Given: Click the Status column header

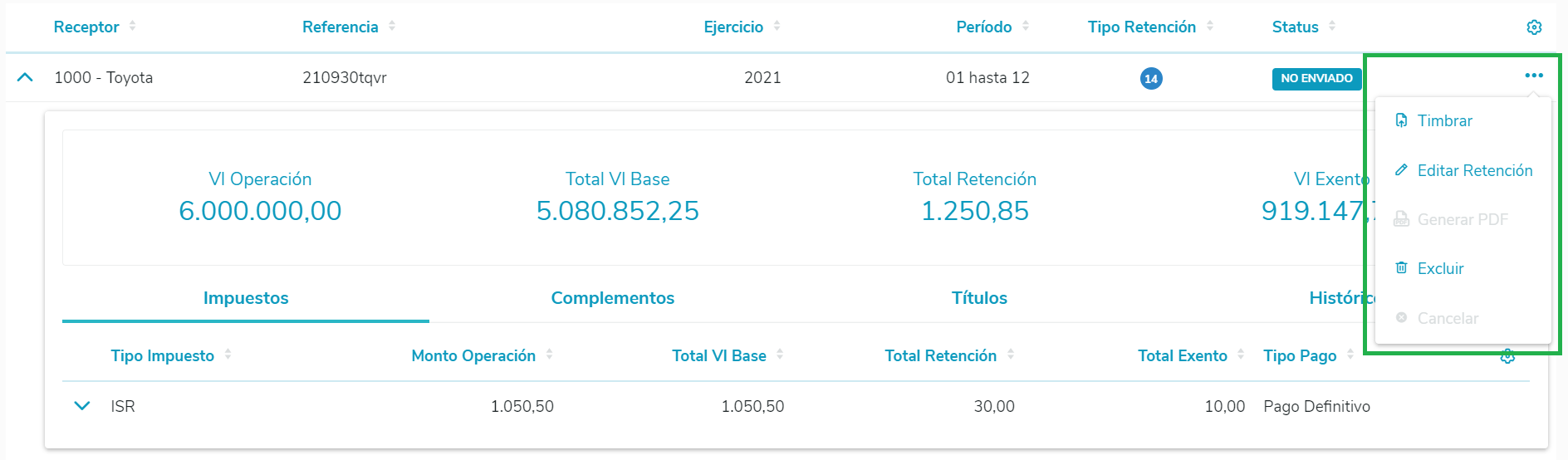Looking at the screenshot, I should pyautogui.click(x=1295, y=27).
